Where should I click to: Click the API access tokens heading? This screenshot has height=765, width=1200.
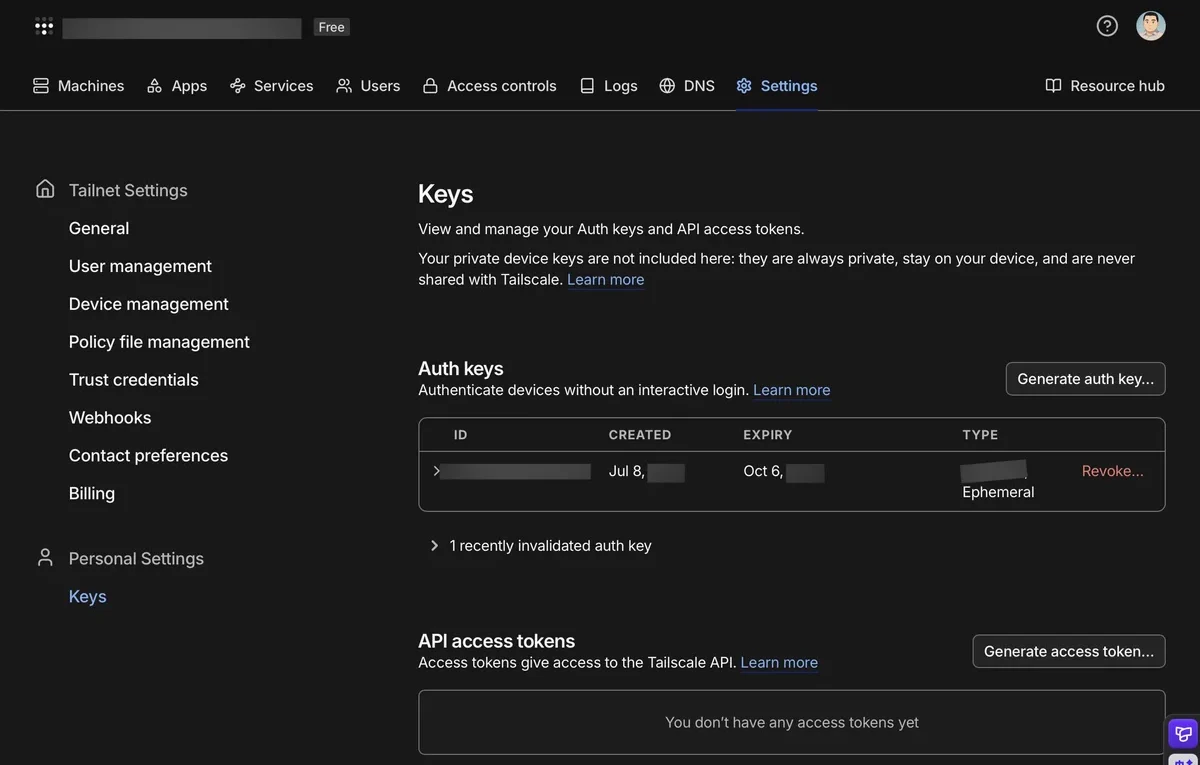497,641
